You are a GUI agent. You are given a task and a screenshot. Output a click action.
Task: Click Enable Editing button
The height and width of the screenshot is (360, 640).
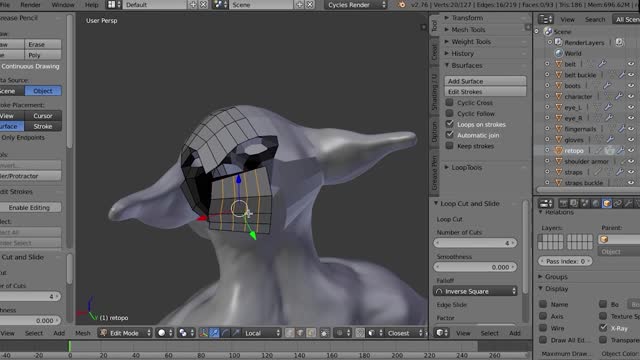pyautogui.click(x=29, y=207)
